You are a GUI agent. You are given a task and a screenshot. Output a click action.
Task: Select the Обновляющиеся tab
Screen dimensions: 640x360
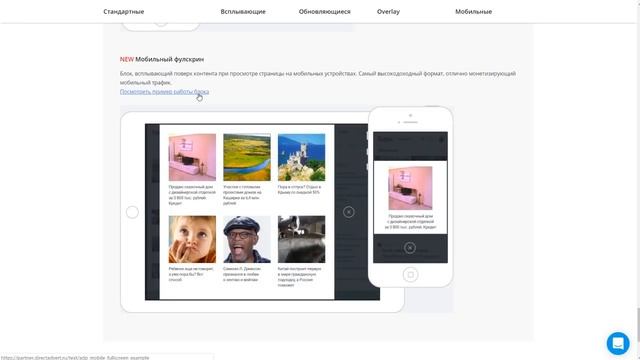click(324, 11)
